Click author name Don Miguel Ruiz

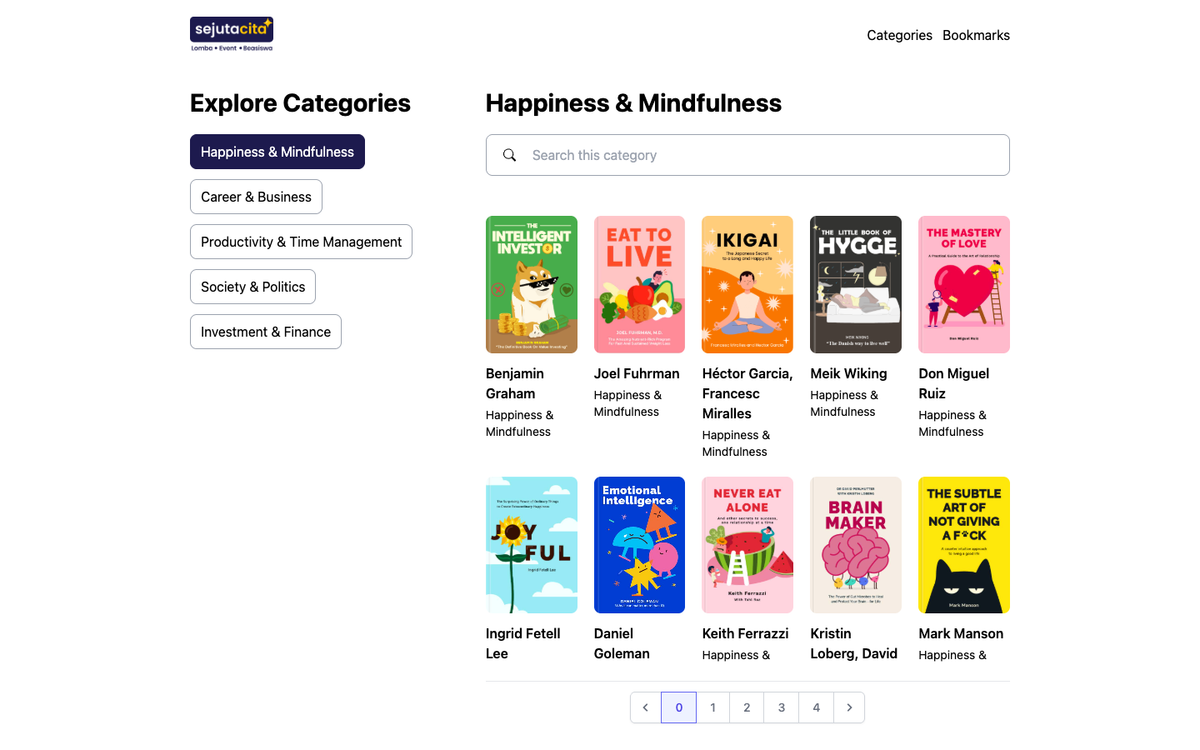tap(954, 384)
